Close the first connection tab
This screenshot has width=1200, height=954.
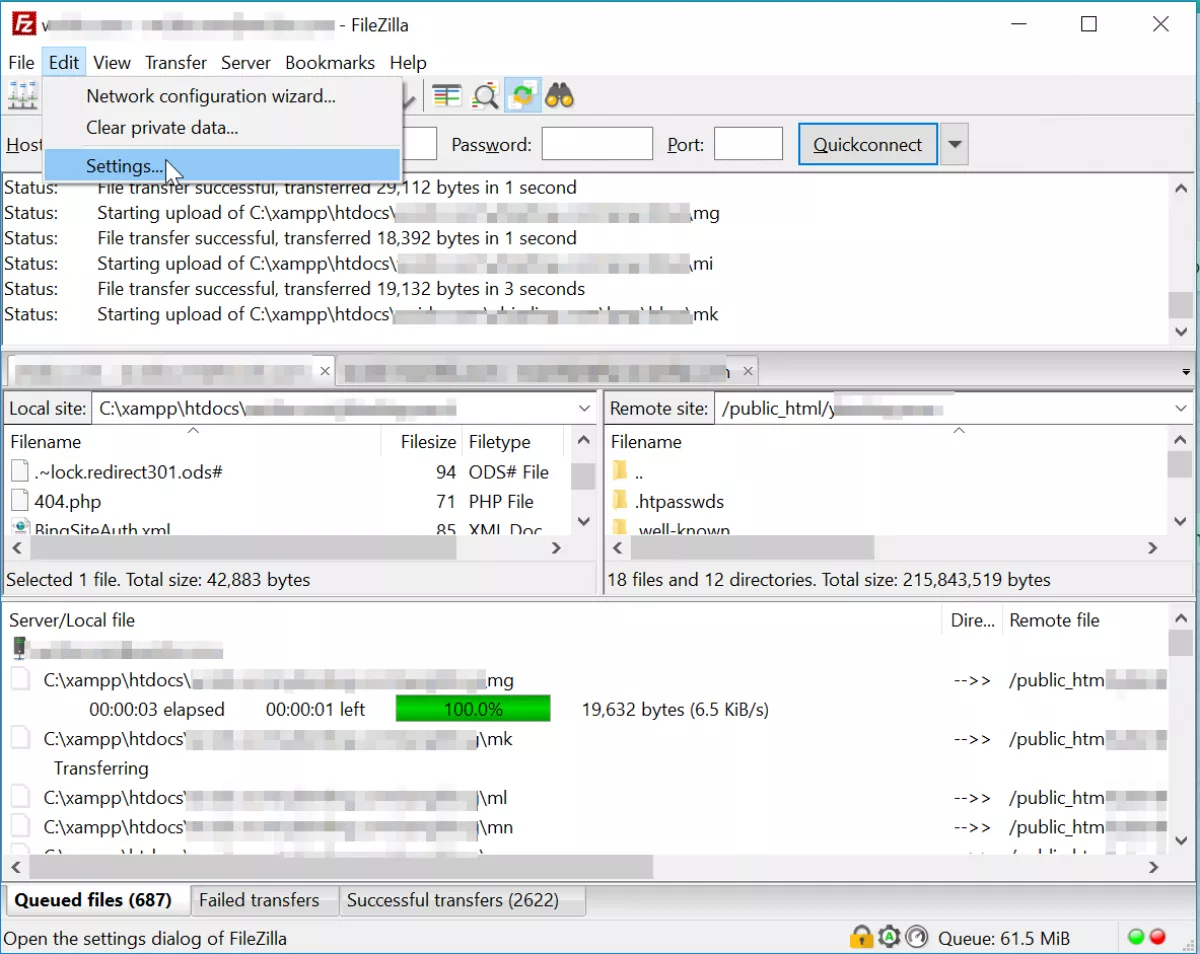(x=324, y=371)
